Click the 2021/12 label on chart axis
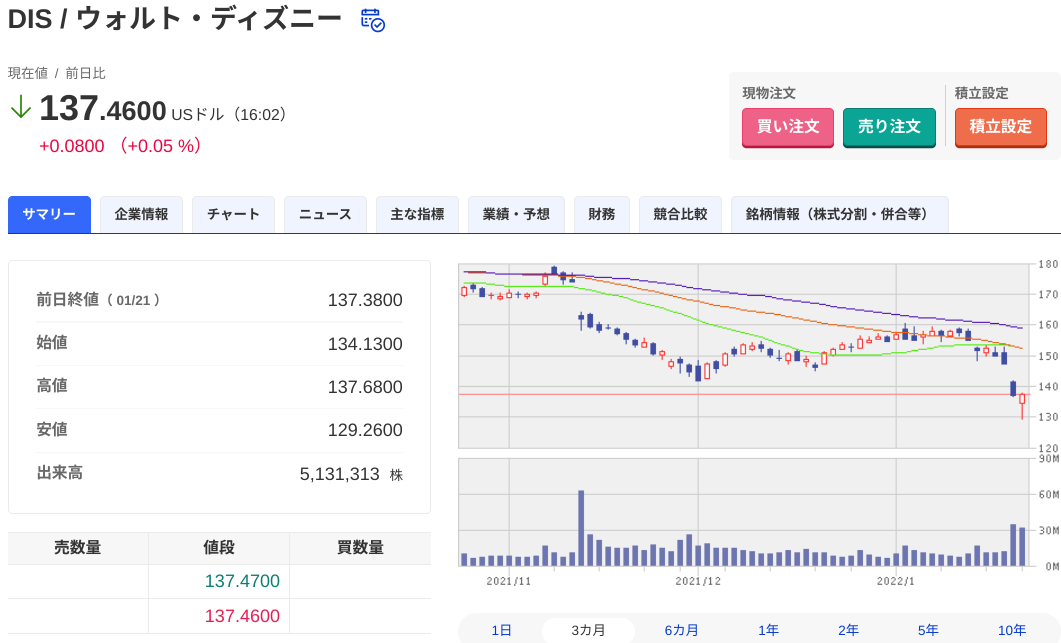 pos(698,581)
